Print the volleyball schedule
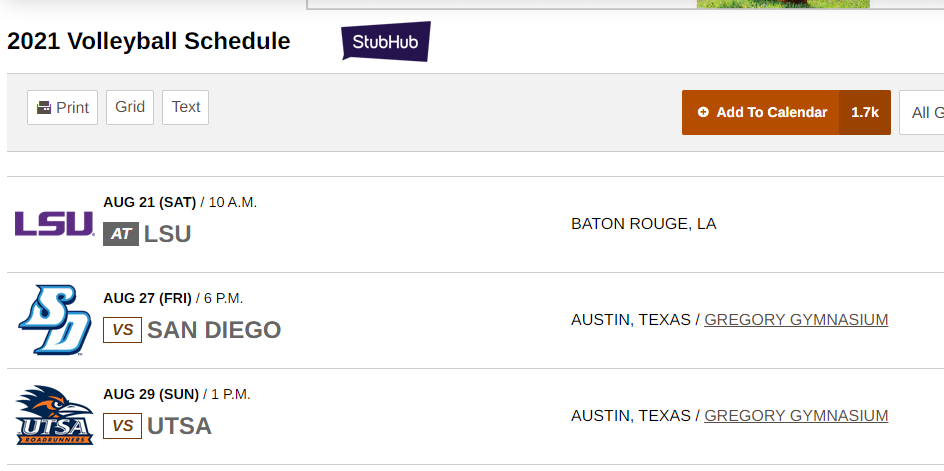 point(62,108)
